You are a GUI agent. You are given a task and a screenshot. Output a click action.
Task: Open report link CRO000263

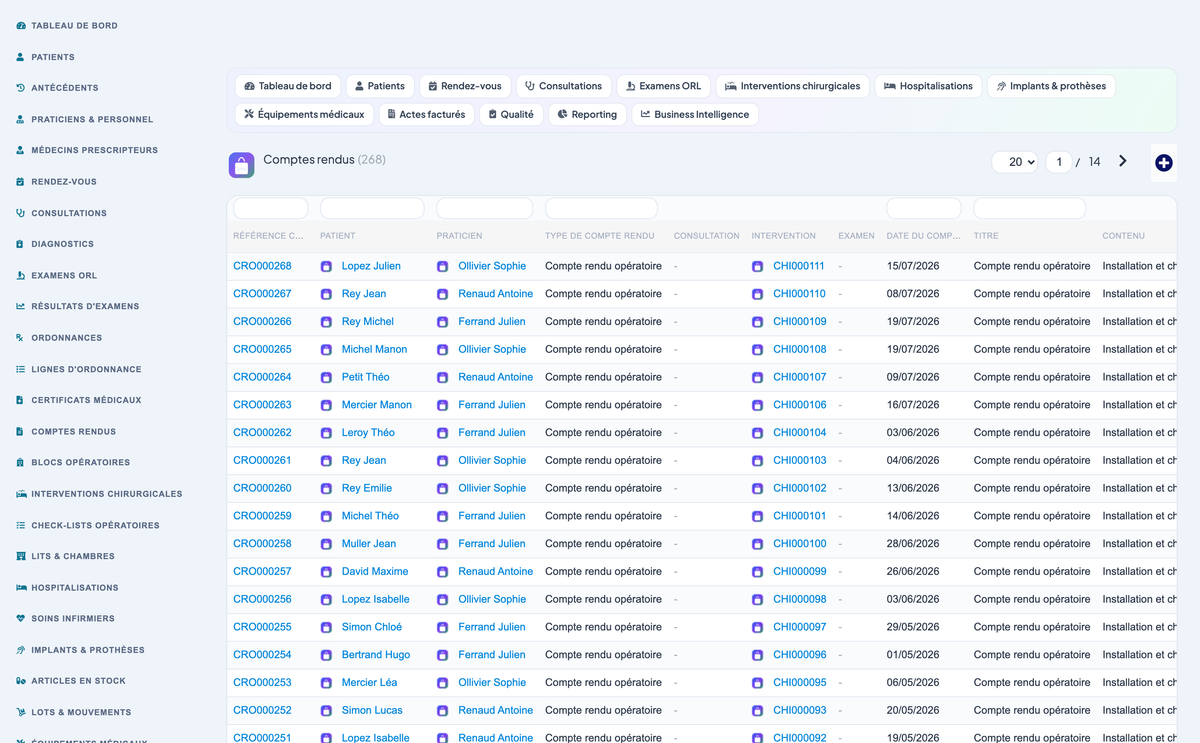point(262,405)
